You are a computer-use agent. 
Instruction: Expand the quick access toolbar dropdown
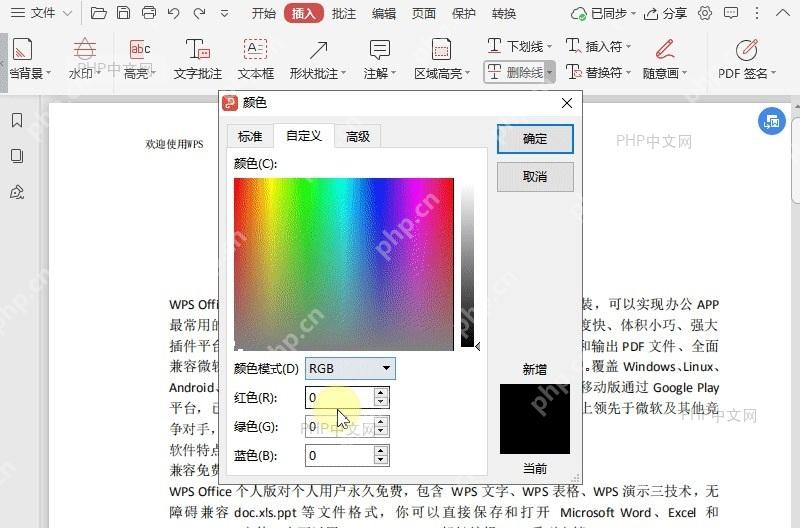coord(224,14)
